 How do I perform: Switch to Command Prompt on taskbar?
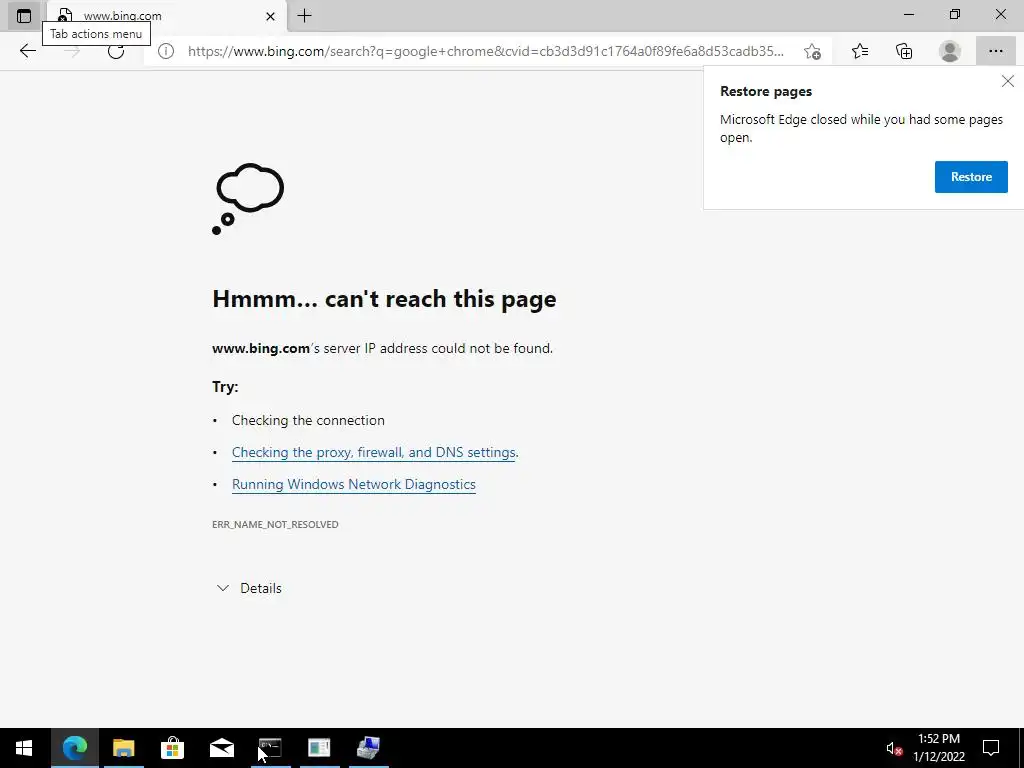[270, 748]
